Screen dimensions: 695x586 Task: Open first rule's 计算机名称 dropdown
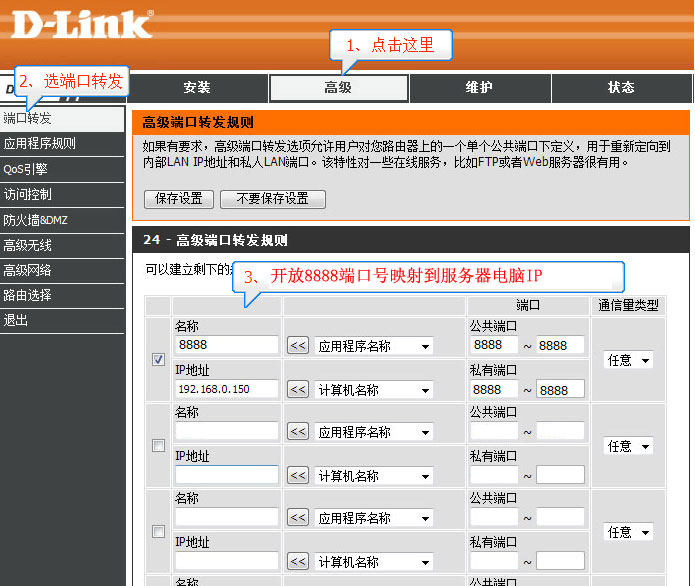pos(374,390)
